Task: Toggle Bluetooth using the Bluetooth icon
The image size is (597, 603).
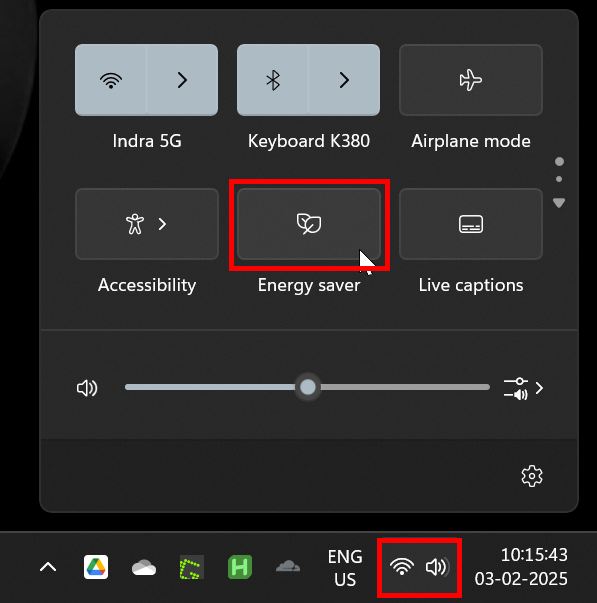Action: point(273,80)
